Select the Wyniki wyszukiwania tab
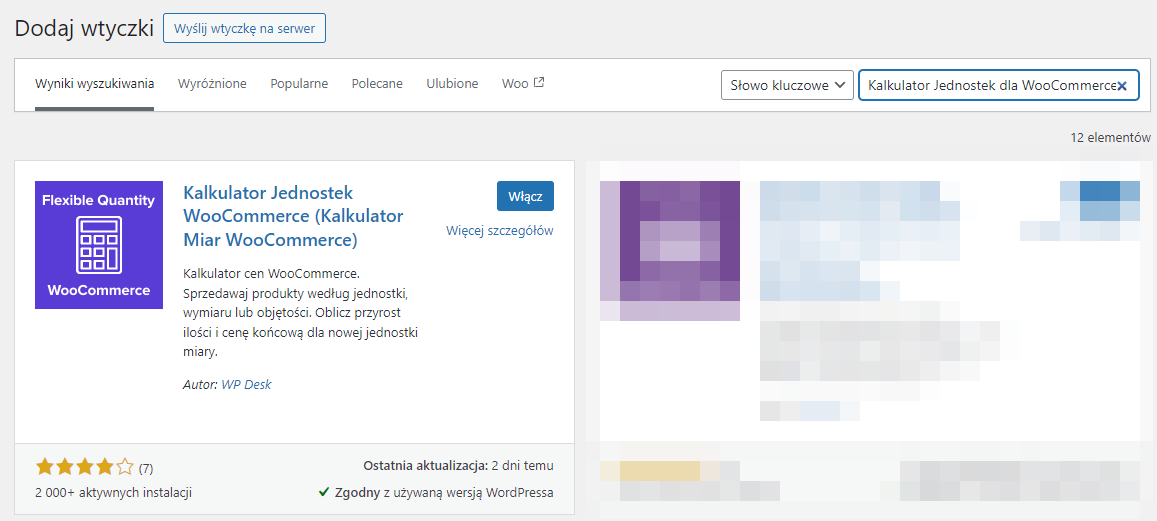The width and height of the screenshot is (1157, 521). coord(94,83)
